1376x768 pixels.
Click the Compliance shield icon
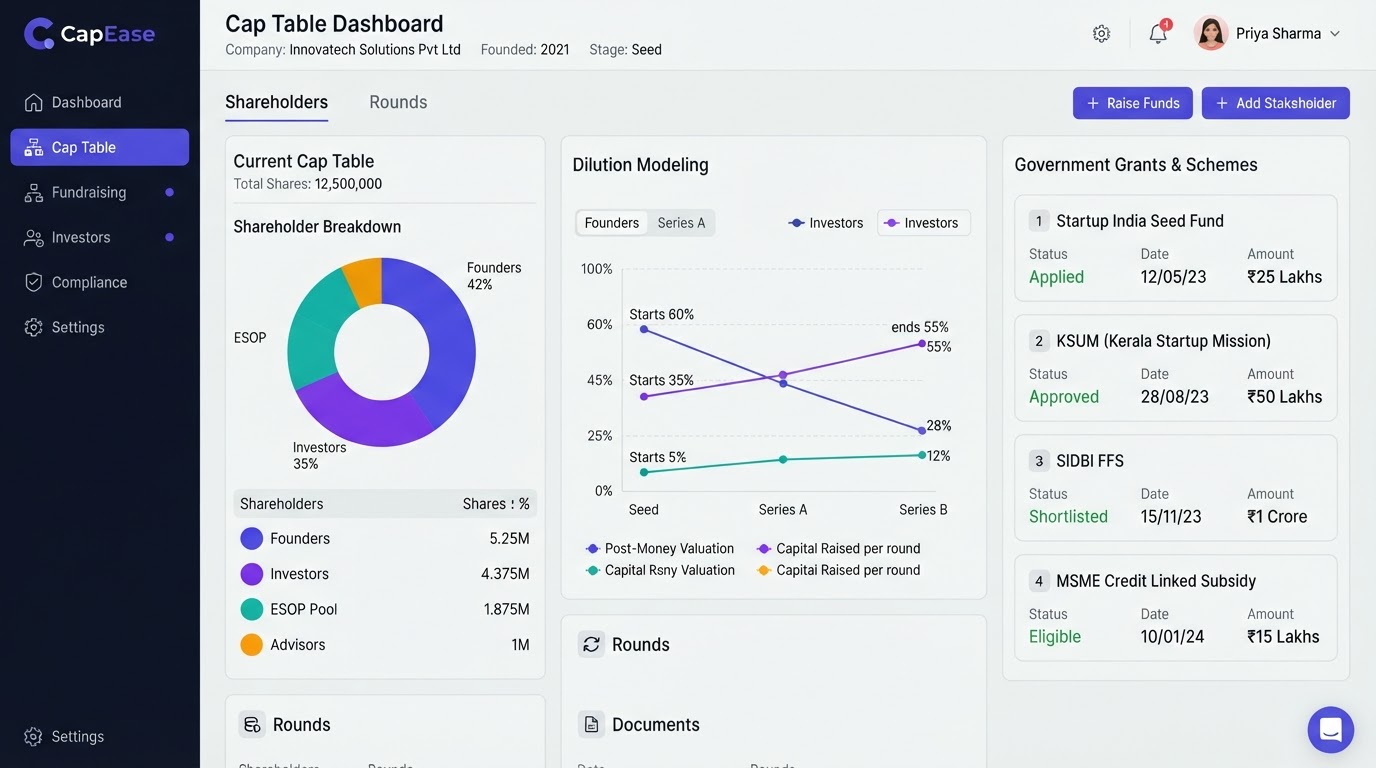pyautogui.click(x=34, y=282)
